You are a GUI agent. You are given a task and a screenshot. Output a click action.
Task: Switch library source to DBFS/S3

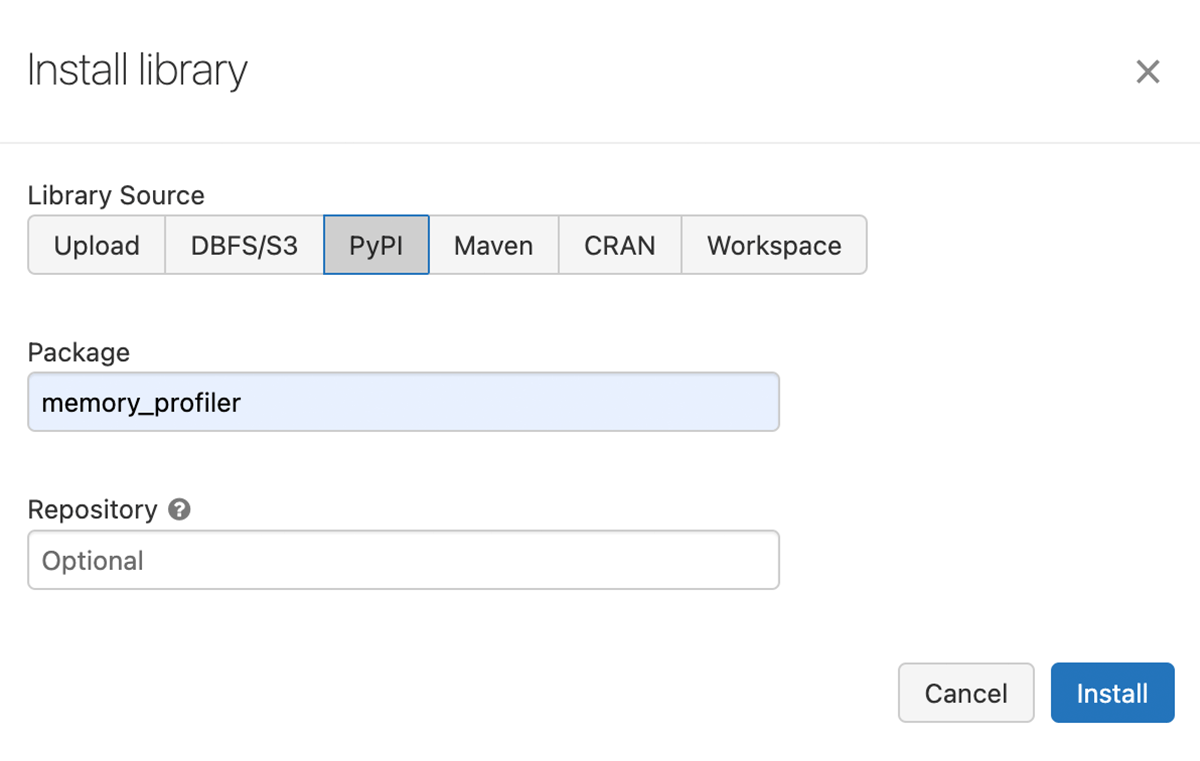click(244, 245)
